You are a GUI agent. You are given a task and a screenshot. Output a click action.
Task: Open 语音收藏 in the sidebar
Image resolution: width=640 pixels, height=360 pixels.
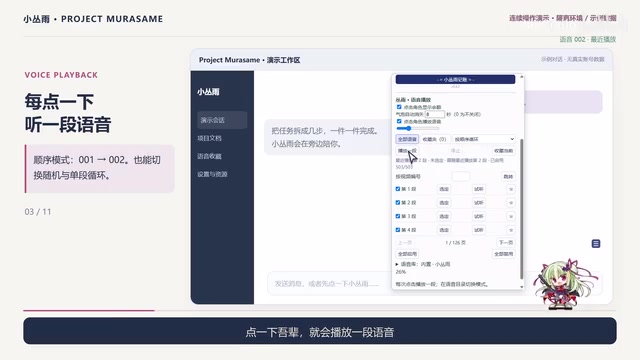(209, 156)
